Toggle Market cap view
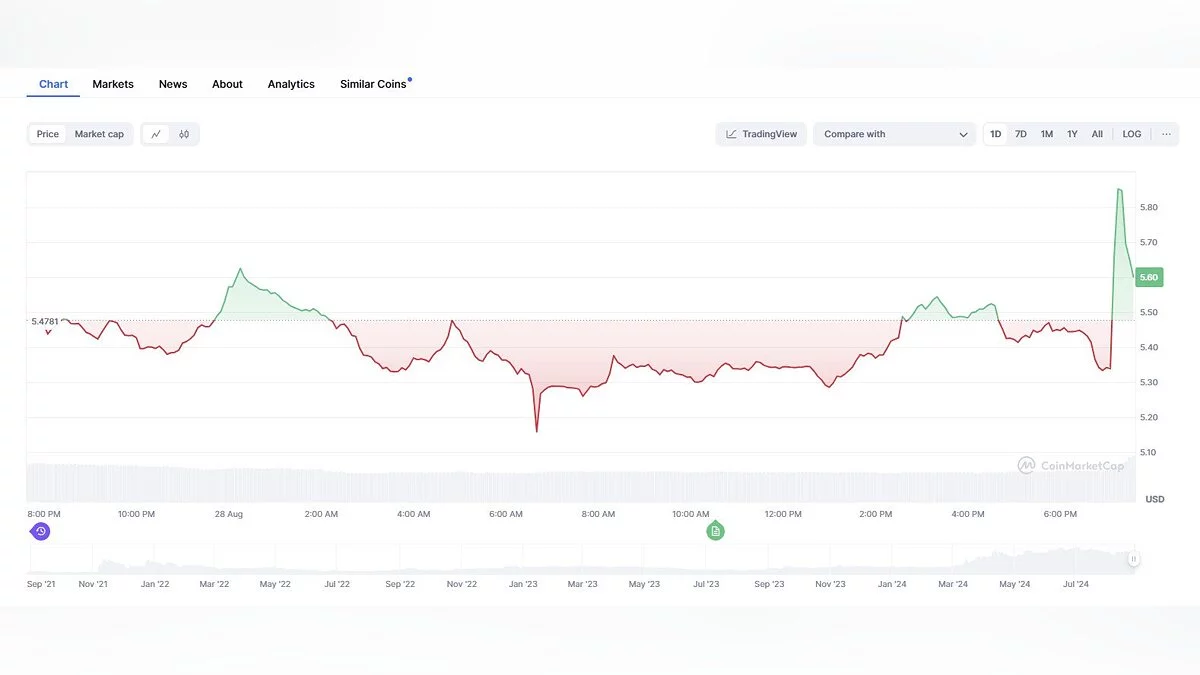This screenshot has width=1200, height=675. [99, 134]
